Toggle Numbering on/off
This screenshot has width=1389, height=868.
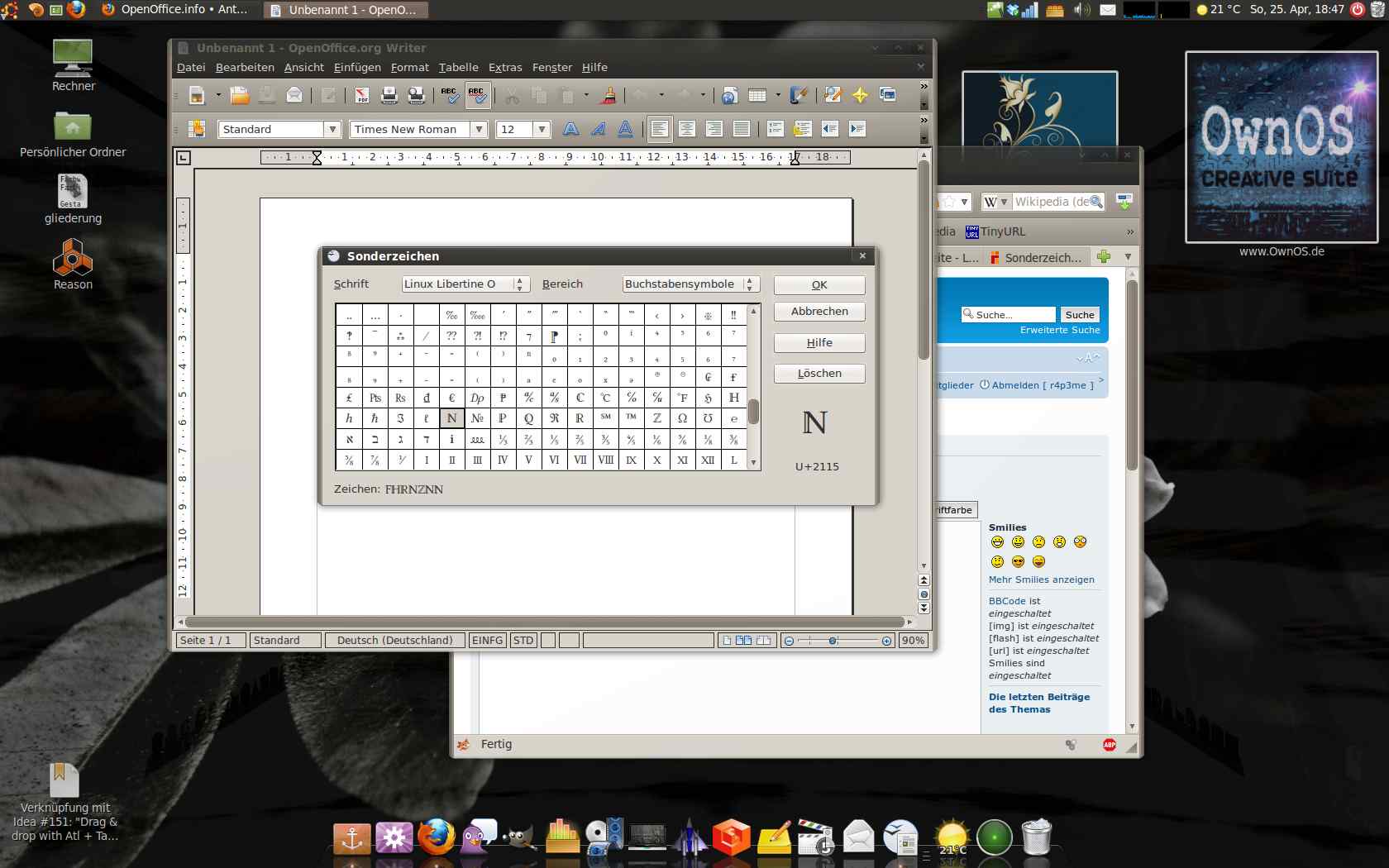pyautogui.click(x=775, y=129)
